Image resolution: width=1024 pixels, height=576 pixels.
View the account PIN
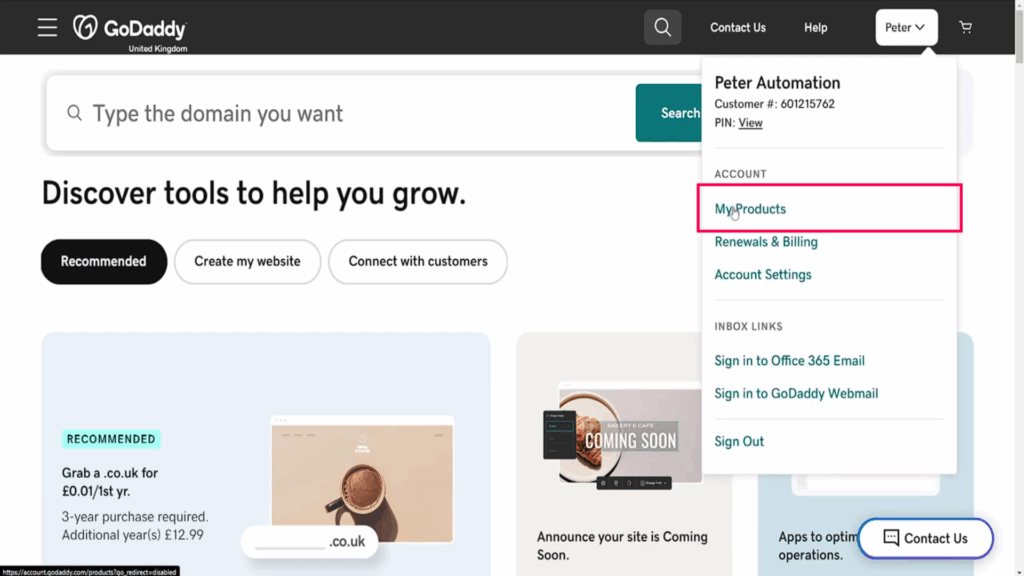750,123
